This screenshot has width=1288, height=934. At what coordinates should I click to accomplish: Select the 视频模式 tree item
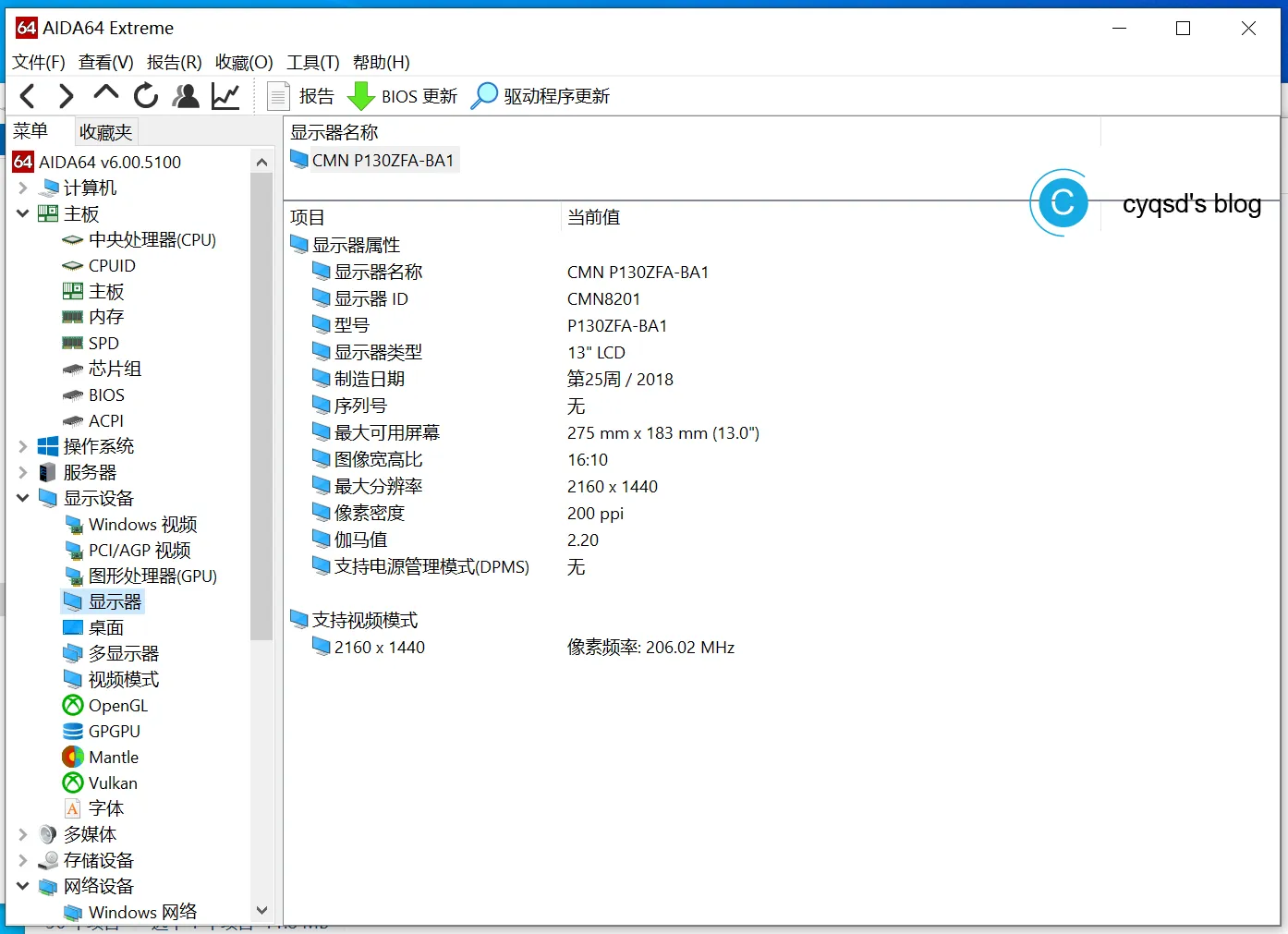(x=111, y=680)
